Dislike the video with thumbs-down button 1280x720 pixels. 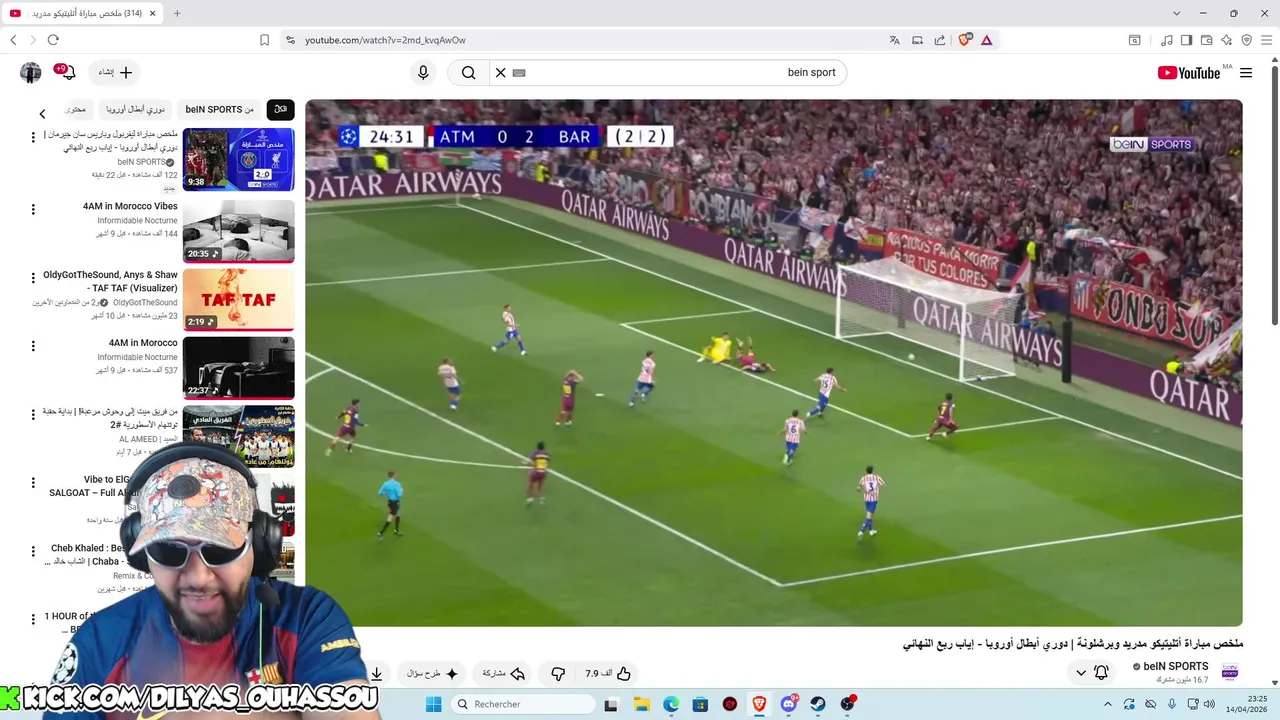[558, 674]
